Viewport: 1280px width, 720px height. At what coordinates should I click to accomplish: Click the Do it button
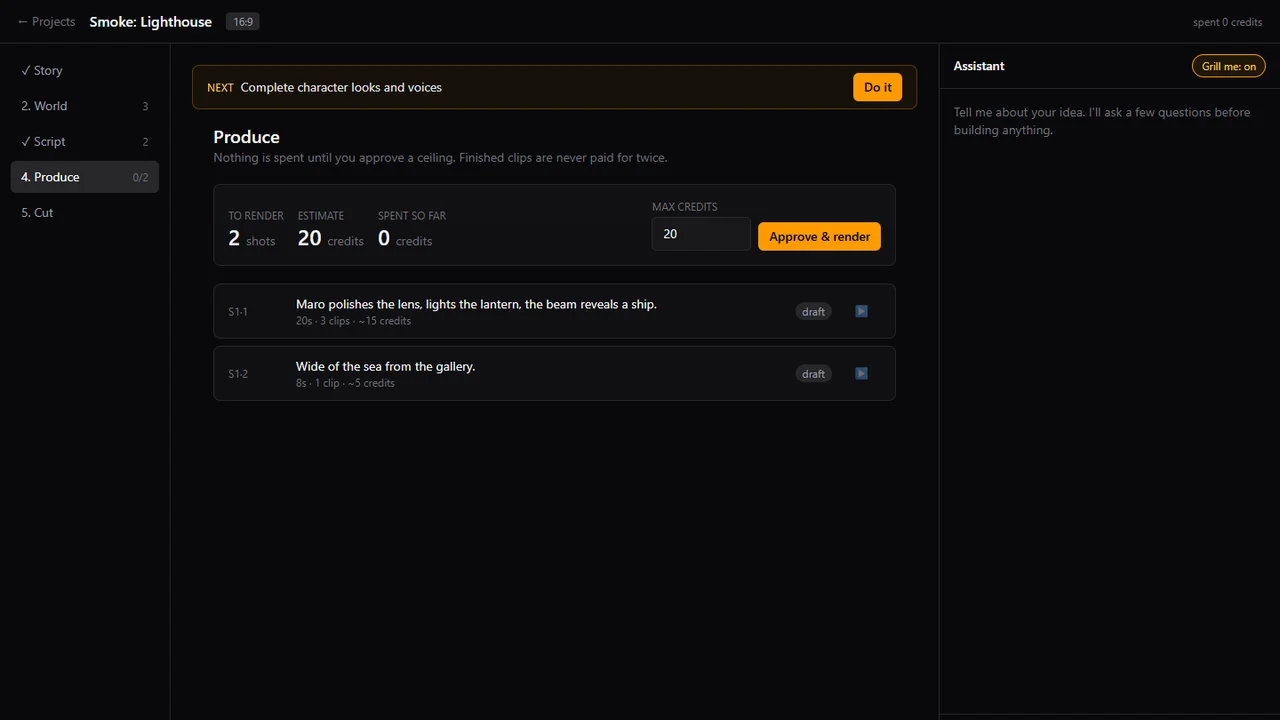point(878,87)
